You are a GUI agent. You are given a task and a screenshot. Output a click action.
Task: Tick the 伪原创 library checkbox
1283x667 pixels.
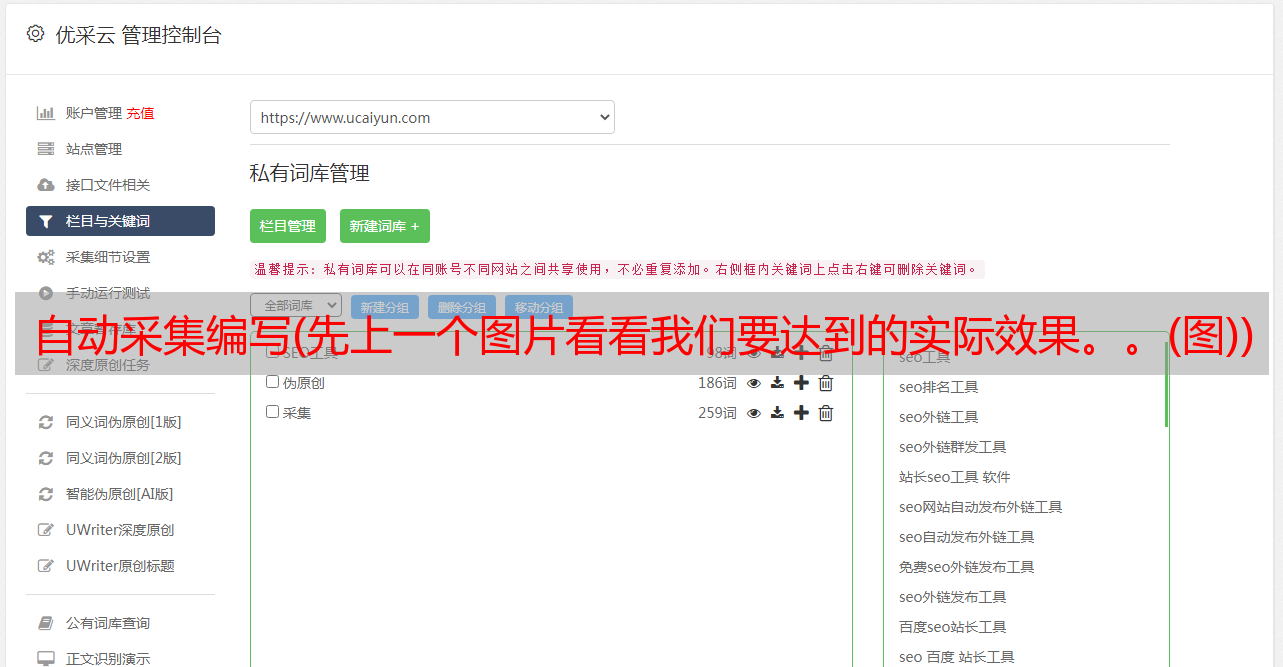tap(272, 382)
